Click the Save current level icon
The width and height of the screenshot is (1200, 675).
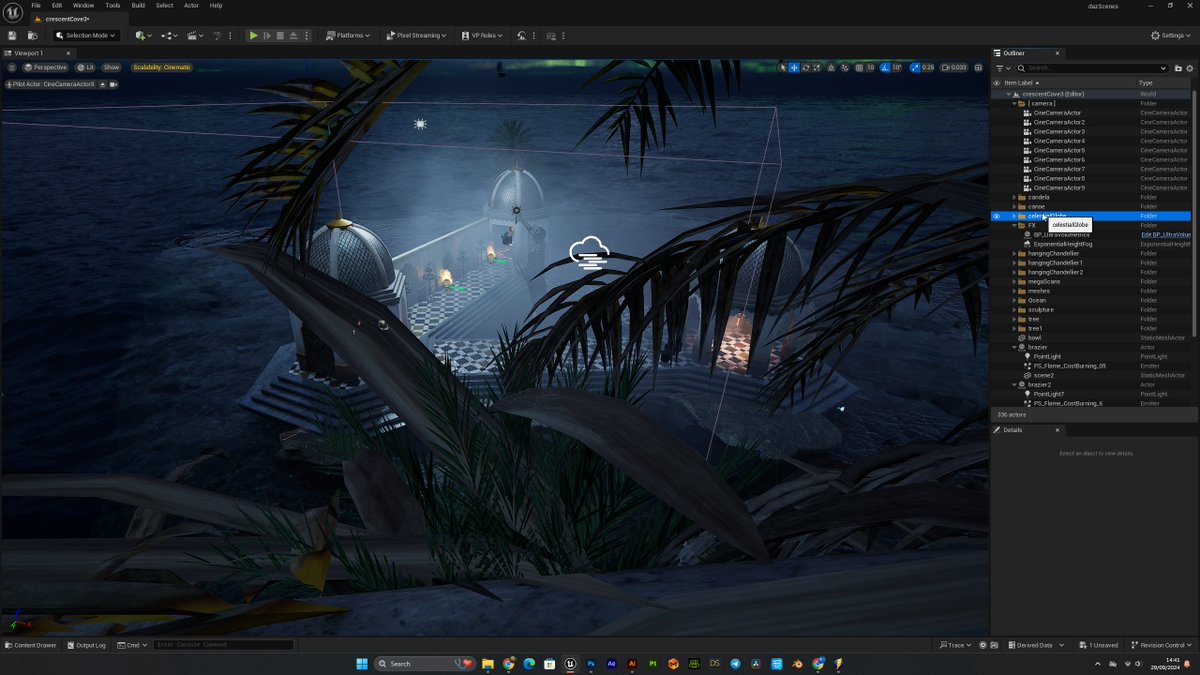(12, 35)
